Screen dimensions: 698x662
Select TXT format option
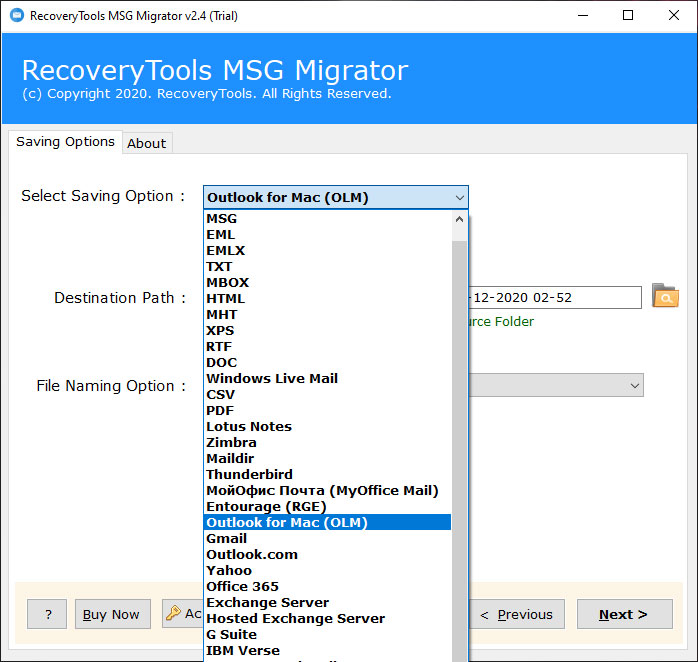[x=327, y=267]
